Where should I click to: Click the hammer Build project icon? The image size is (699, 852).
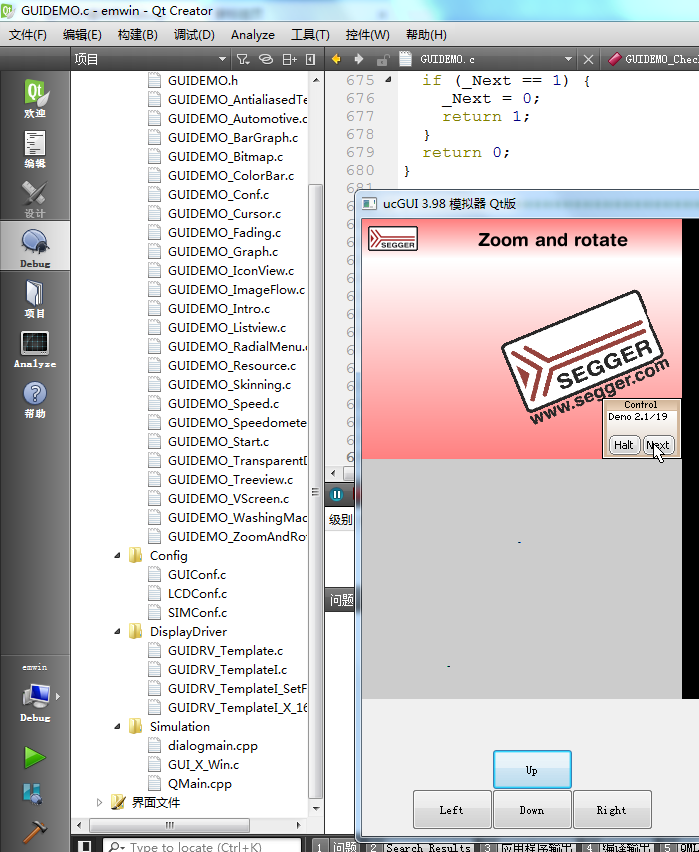(35, 832)
